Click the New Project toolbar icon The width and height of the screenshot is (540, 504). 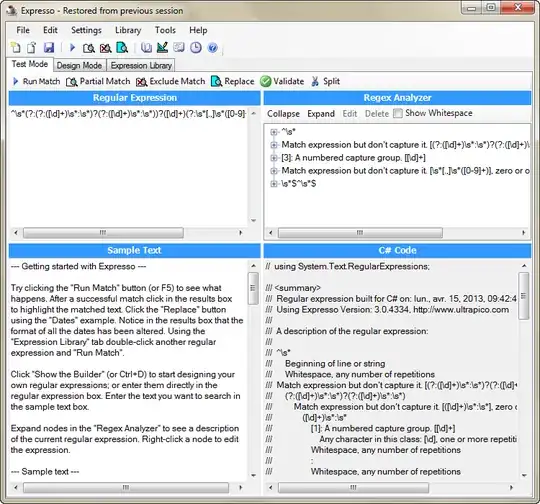point(16,48)
